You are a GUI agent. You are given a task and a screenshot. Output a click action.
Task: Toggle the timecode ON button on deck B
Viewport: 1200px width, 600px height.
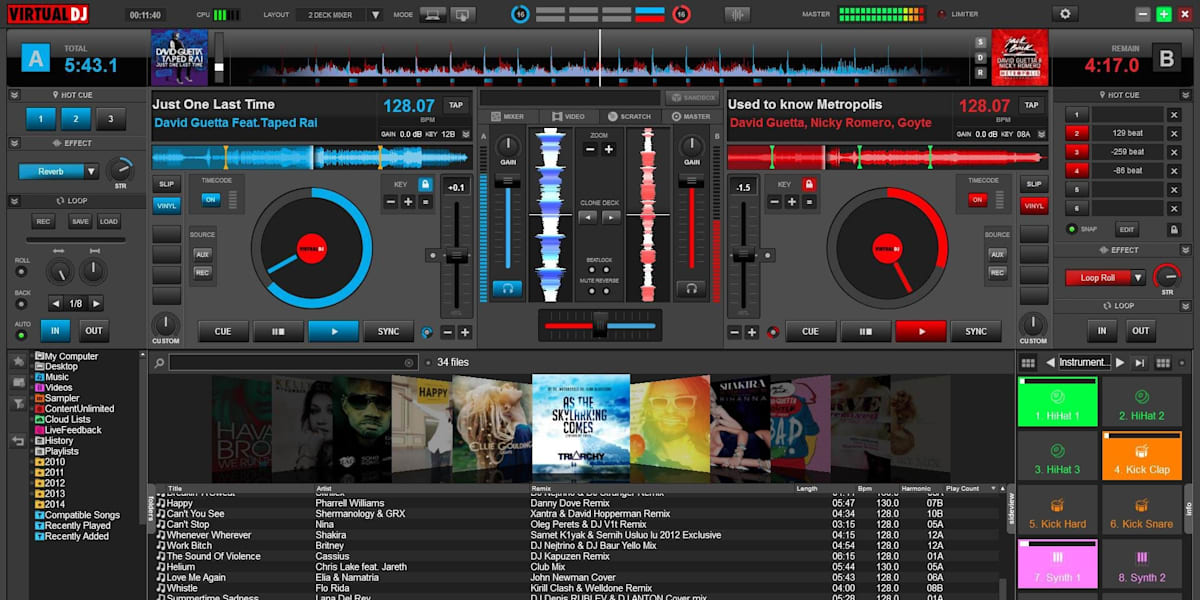pos(977,199)
